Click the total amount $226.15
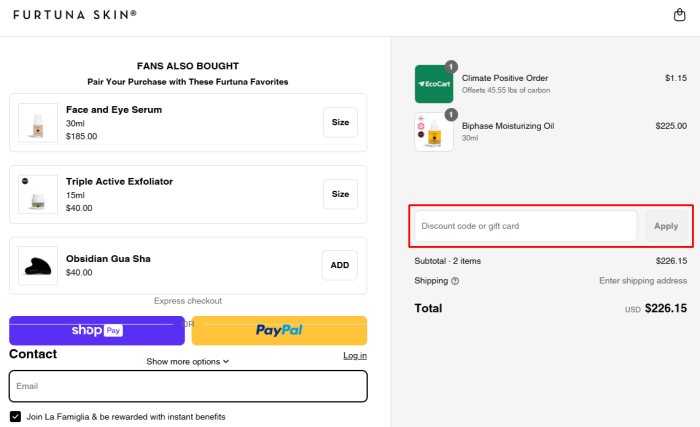 pos(666,308)
